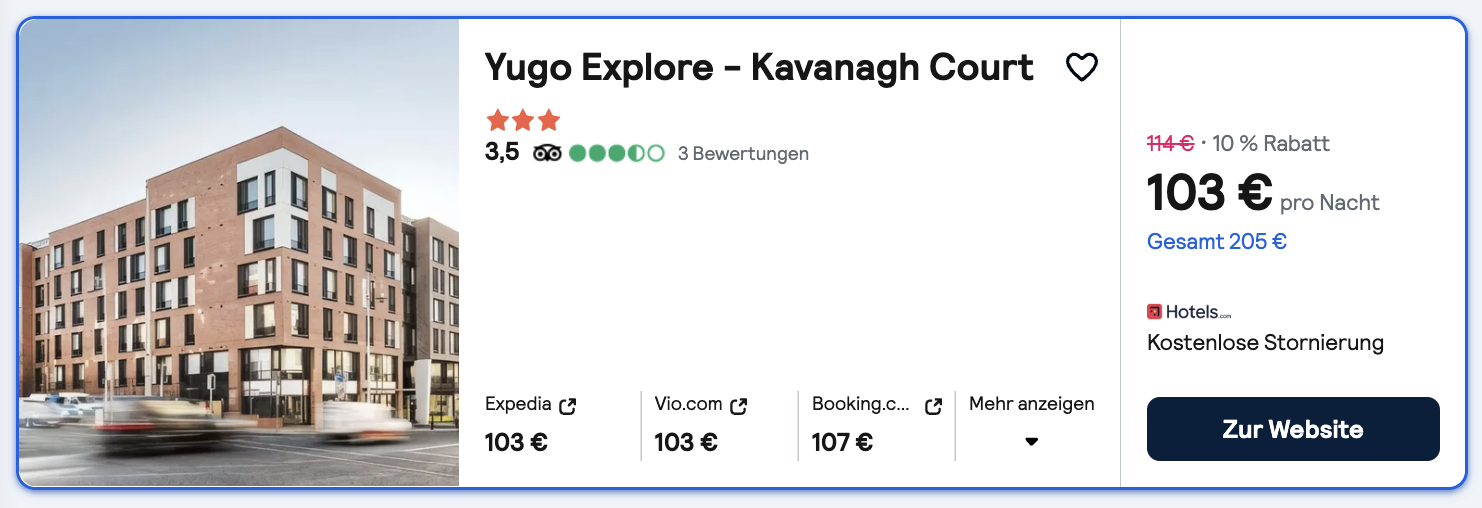Screen dimensions: 1482x508
Task: Click the 3 Bewertungen reviews text
Action: (x=743, y=154)
